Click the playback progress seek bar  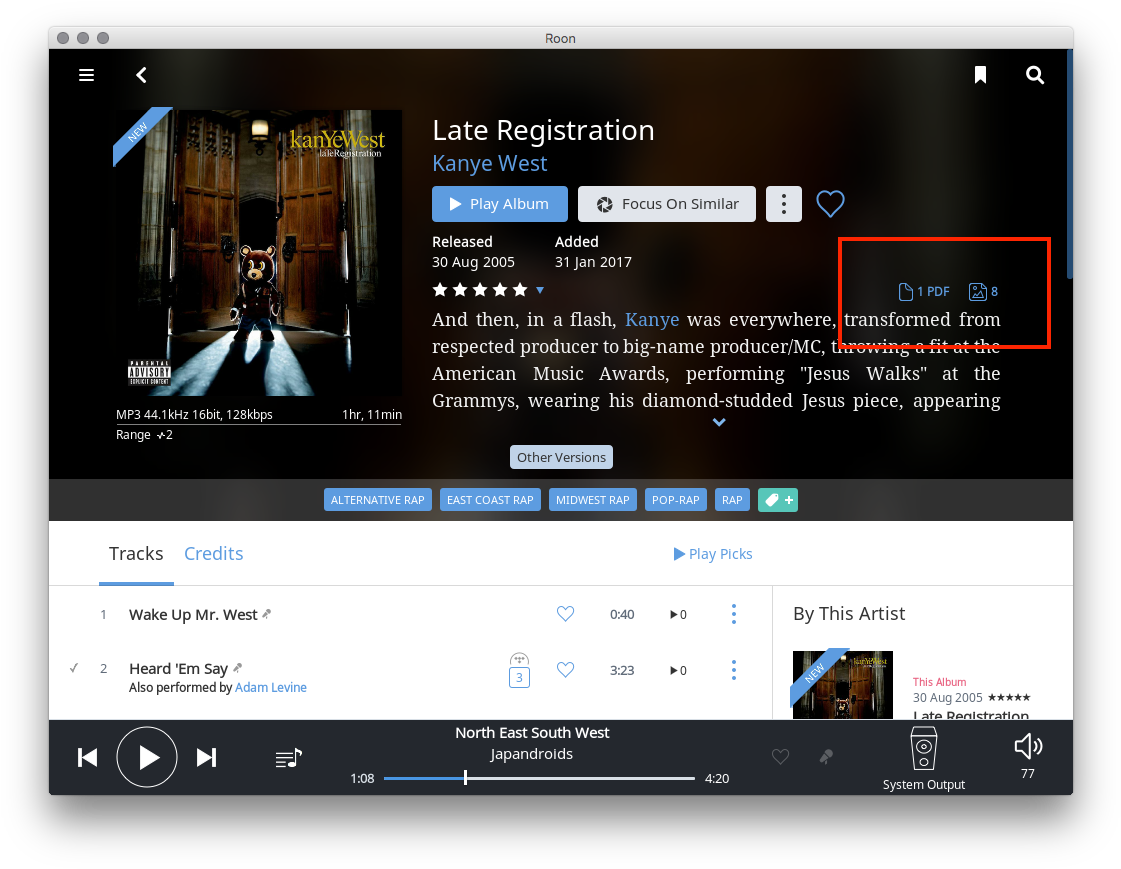(538, 778)
